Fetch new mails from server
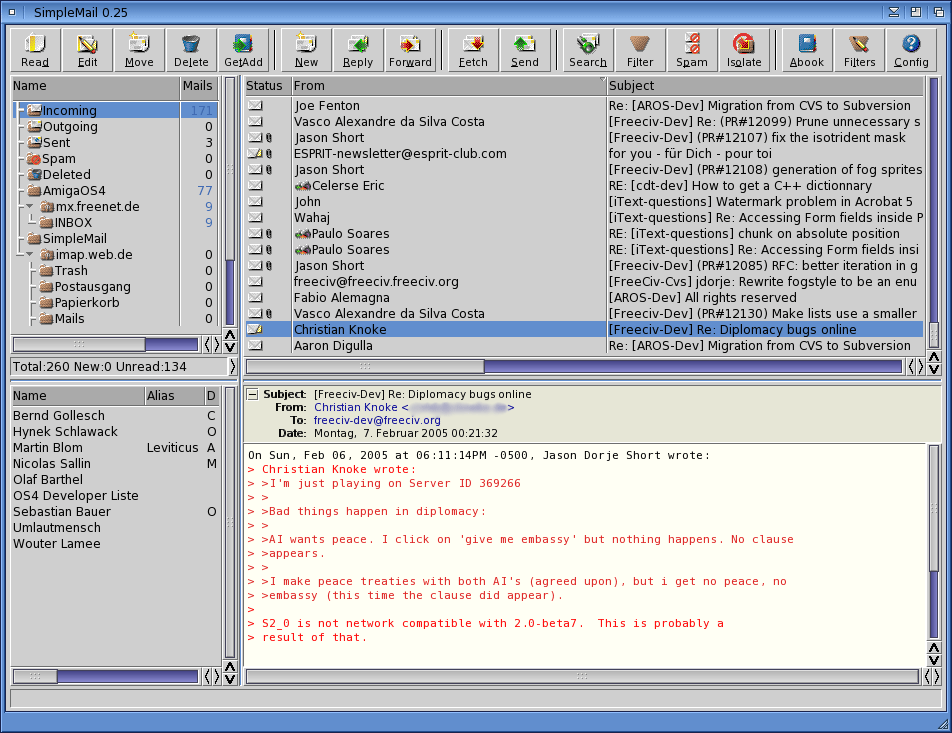Screen dimensions: 952x733 pyautogui.click(x=473, y=49)
